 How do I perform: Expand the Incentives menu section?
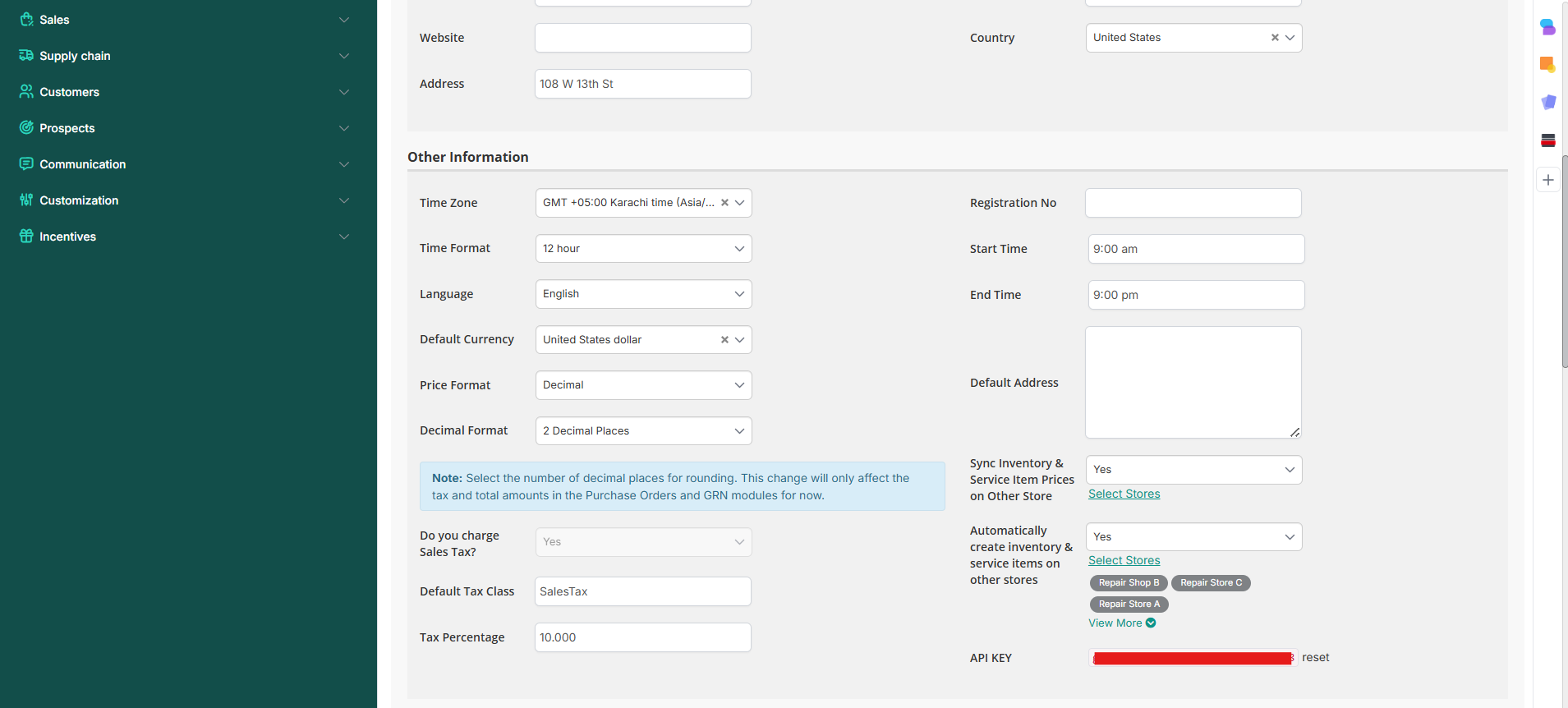344,237
